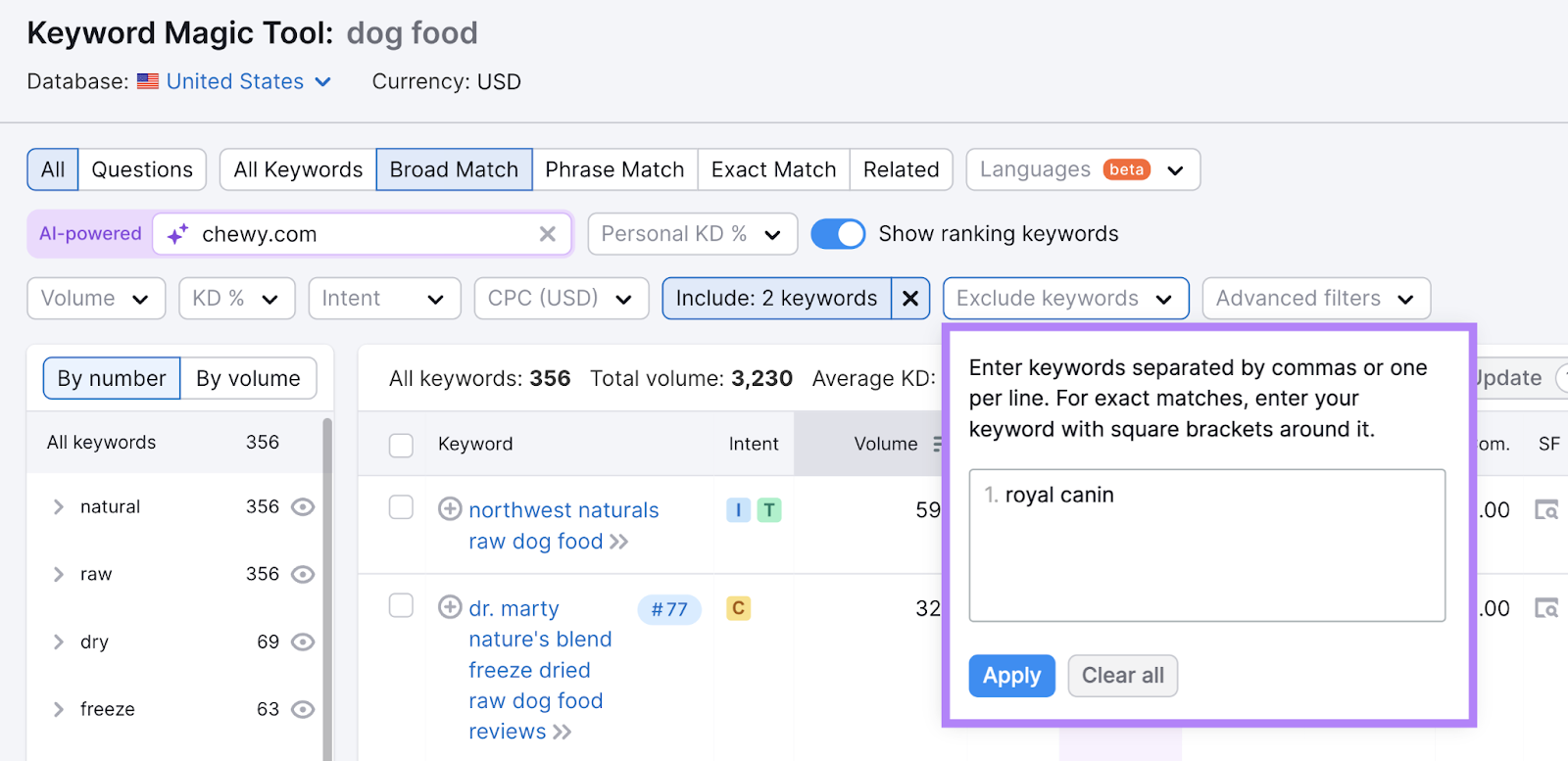Toggle Show ranking keywords switch
1568x761 pixels.
tap(838, 234)
